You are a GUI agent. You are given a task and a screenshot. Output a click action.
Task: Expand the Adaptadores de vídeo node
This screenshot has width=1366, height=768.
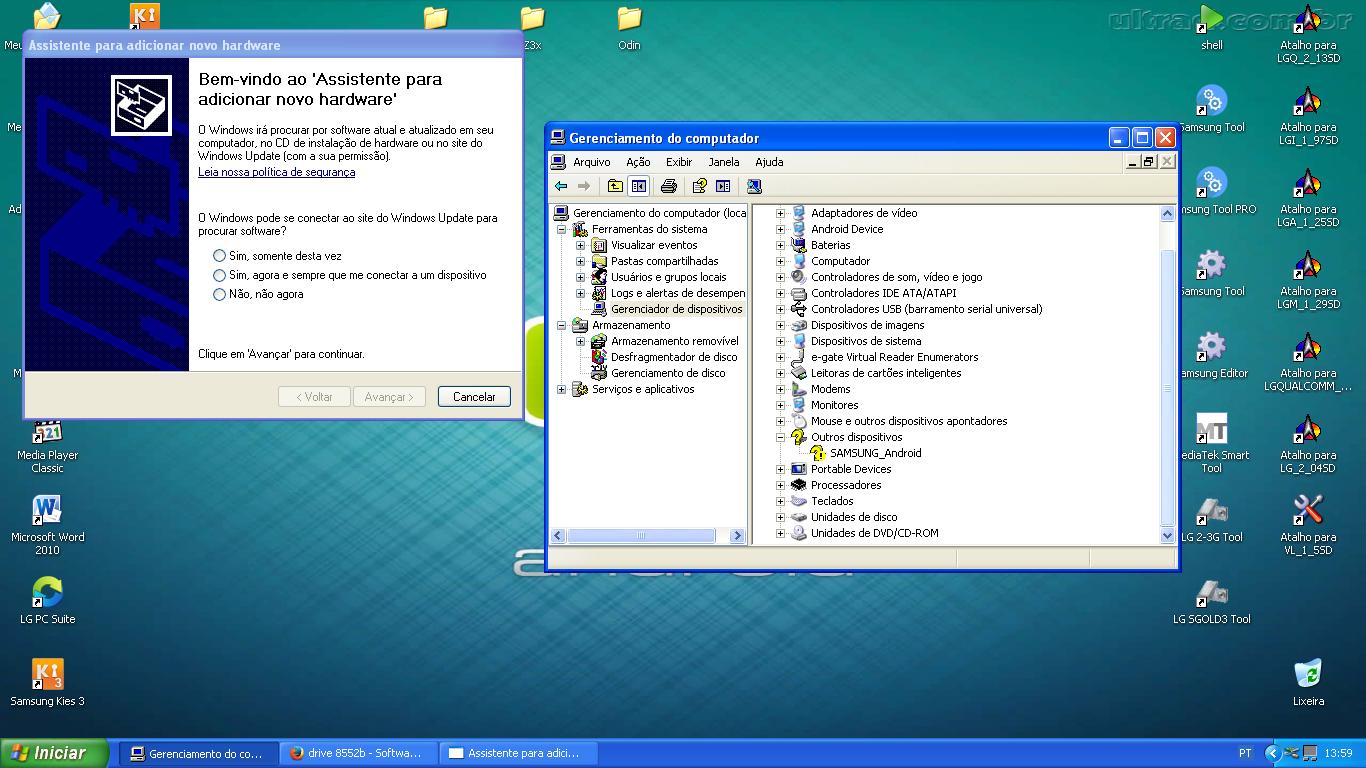coord(781,213)
